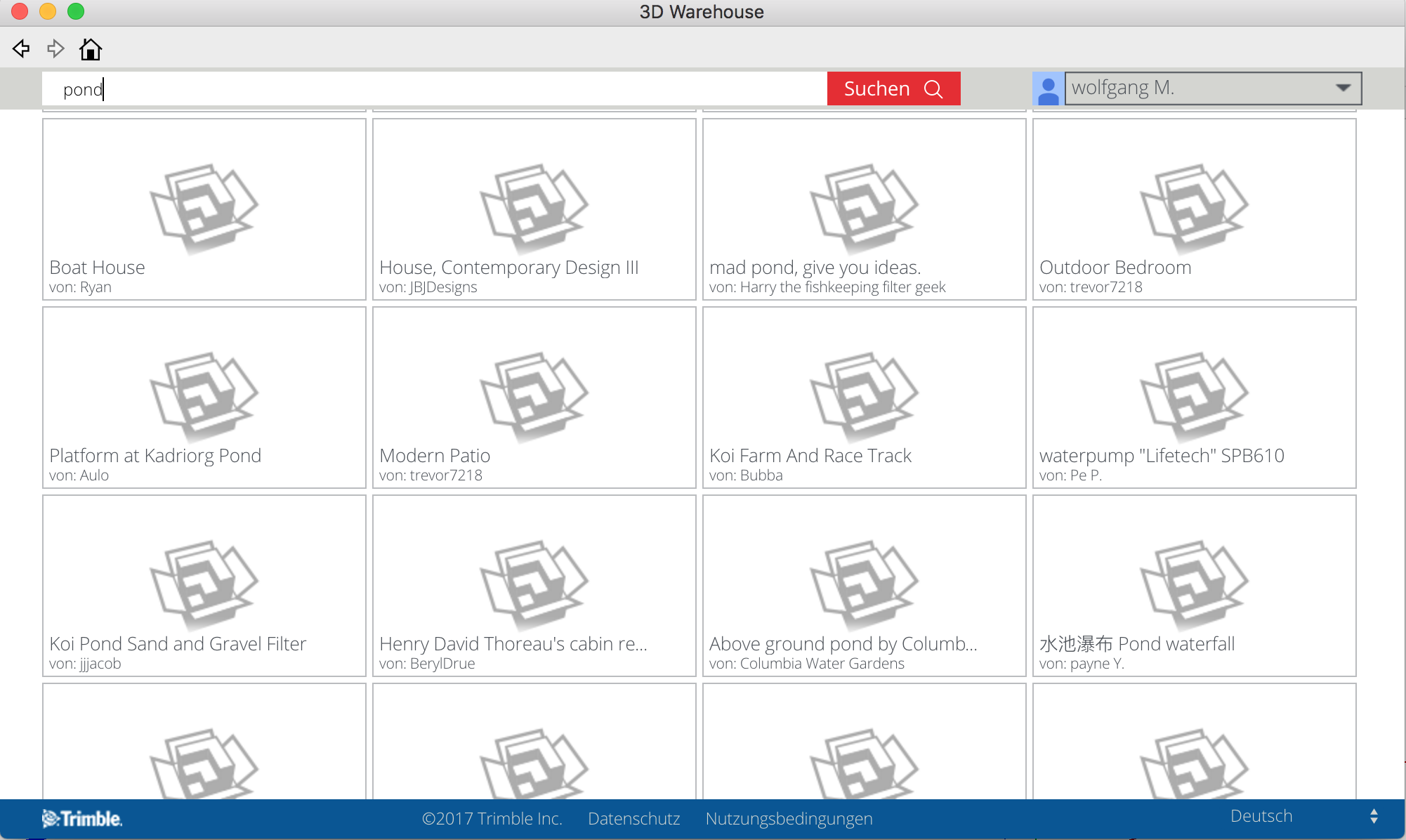The height and width of the screenshot is (840, 1406).
Task: Open the Boat House model thumbnail
Action: pos(204,207)
